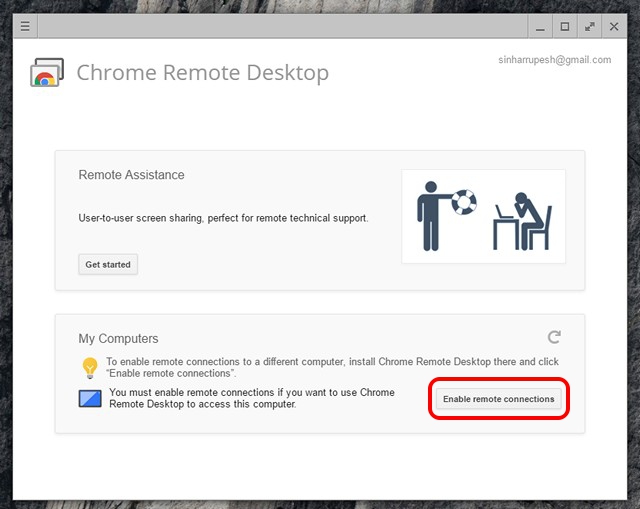The image size is (640, 509).
Task: Click the 'To enable remote connections' tip text
Action: [x=332, y=367]
